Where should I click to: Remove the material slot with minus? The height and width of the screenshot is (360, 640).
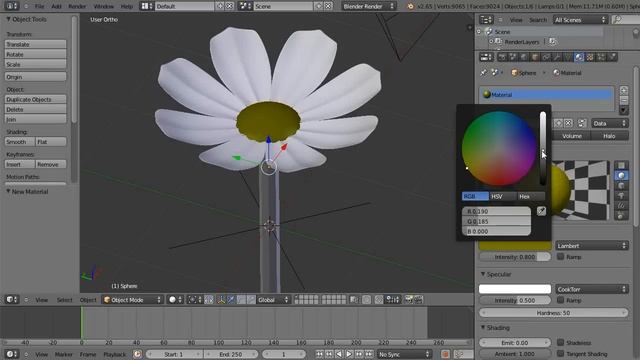click(x=623, y=100)
